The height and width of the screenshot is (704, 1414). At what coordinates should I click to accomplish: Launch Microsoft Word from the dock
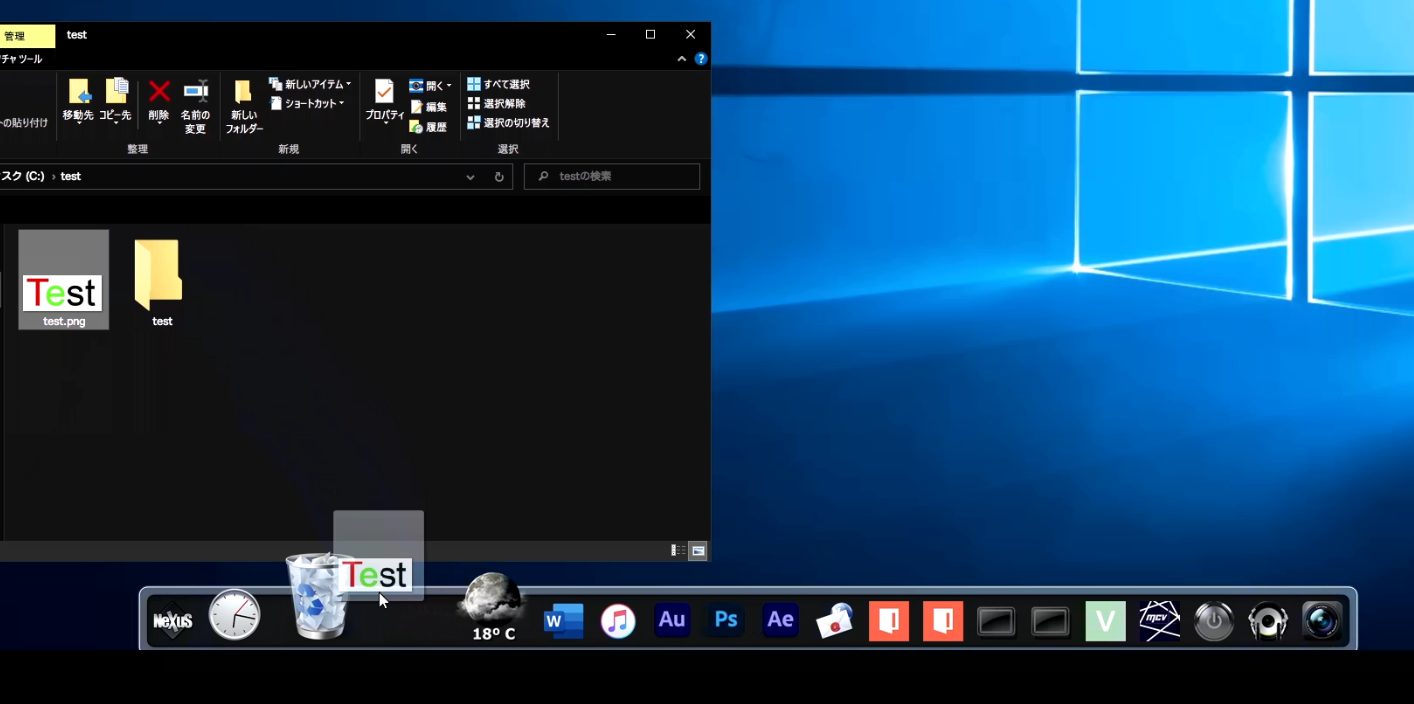[563, 621]
